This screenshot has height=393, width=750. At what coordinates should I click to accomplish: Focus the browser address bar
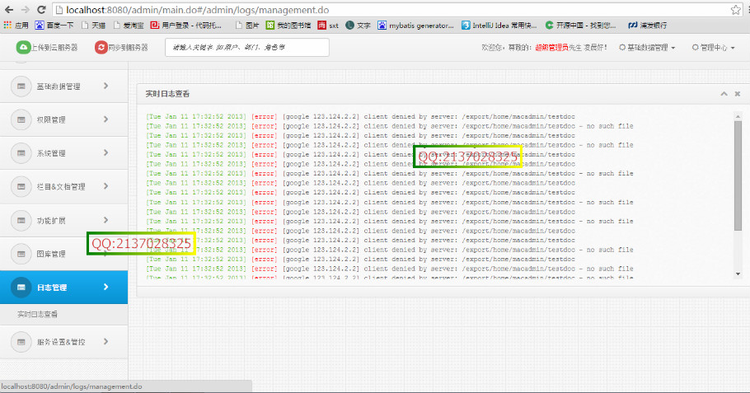[x=392, y=10]
